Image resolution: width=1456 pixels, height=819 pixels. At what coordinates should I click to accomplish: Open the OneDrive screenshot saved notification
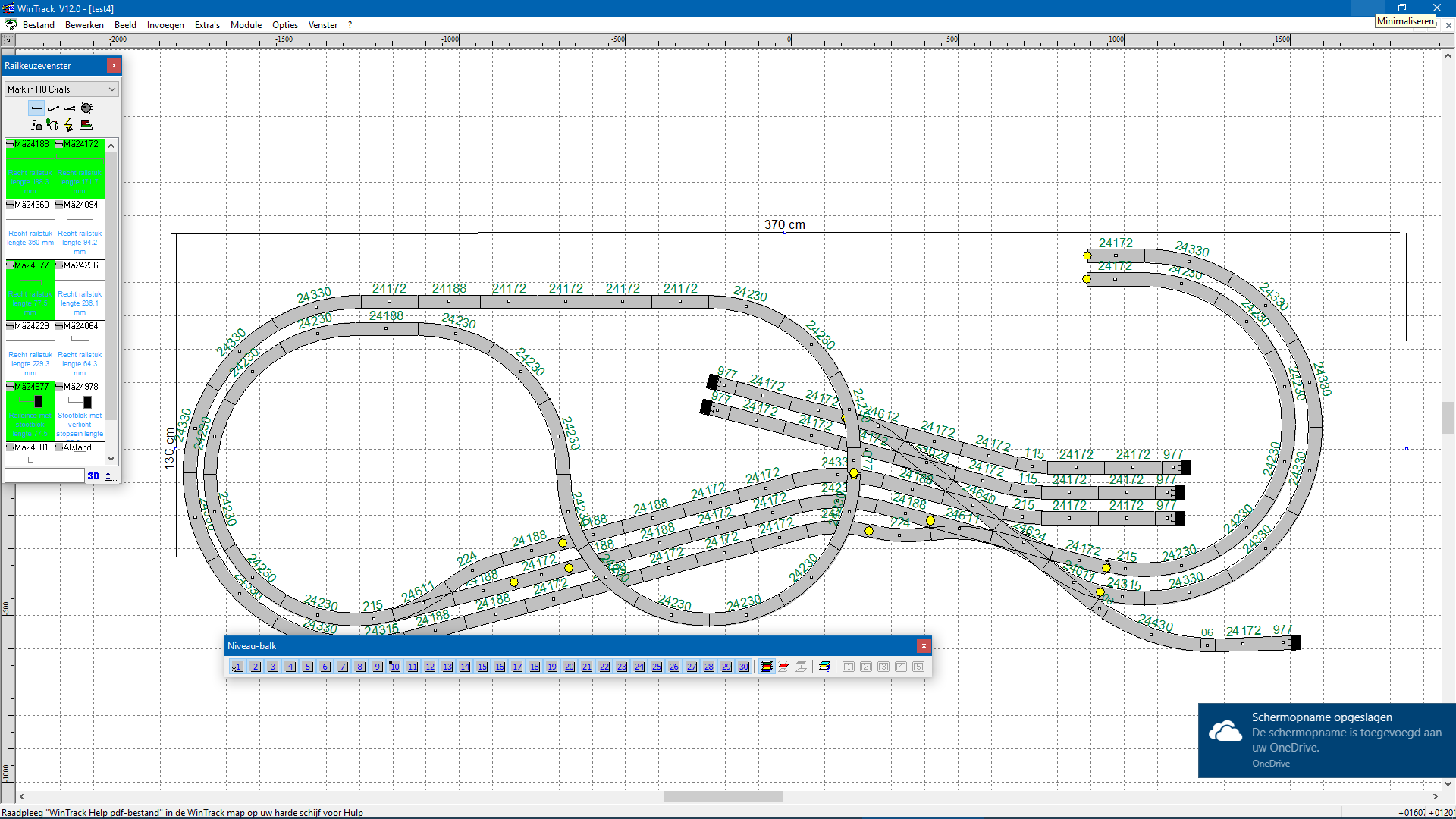(1326, 740)
